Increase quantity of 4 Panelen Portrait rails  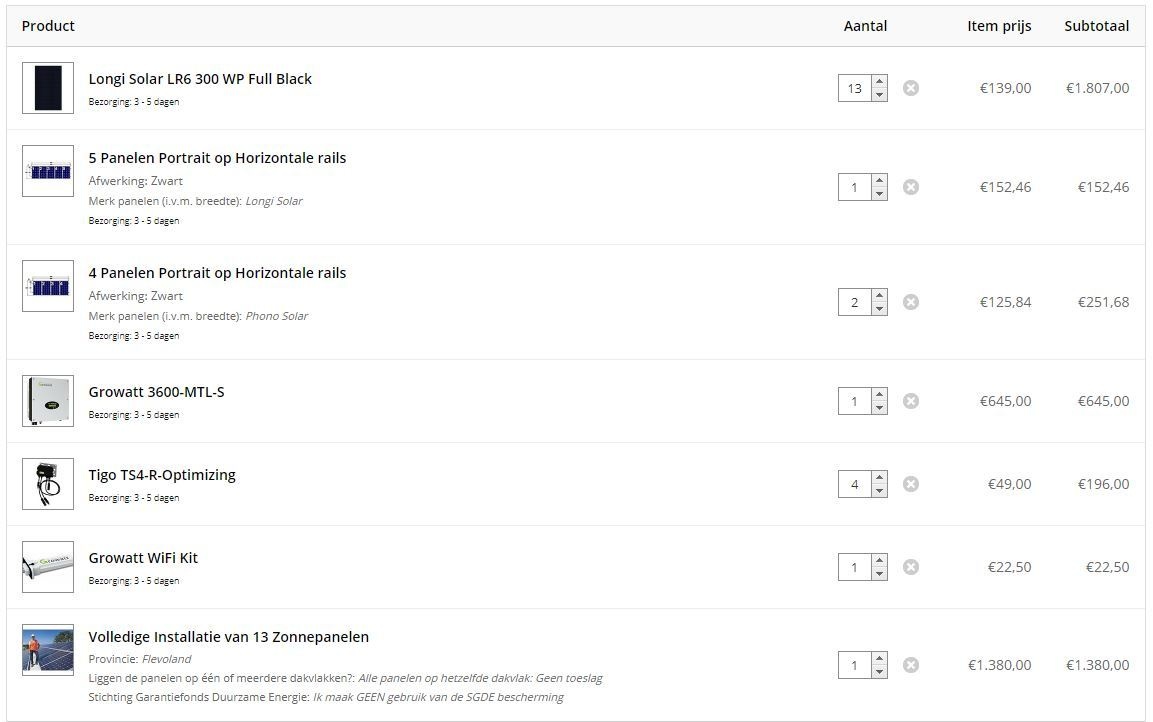click(879, 296)
